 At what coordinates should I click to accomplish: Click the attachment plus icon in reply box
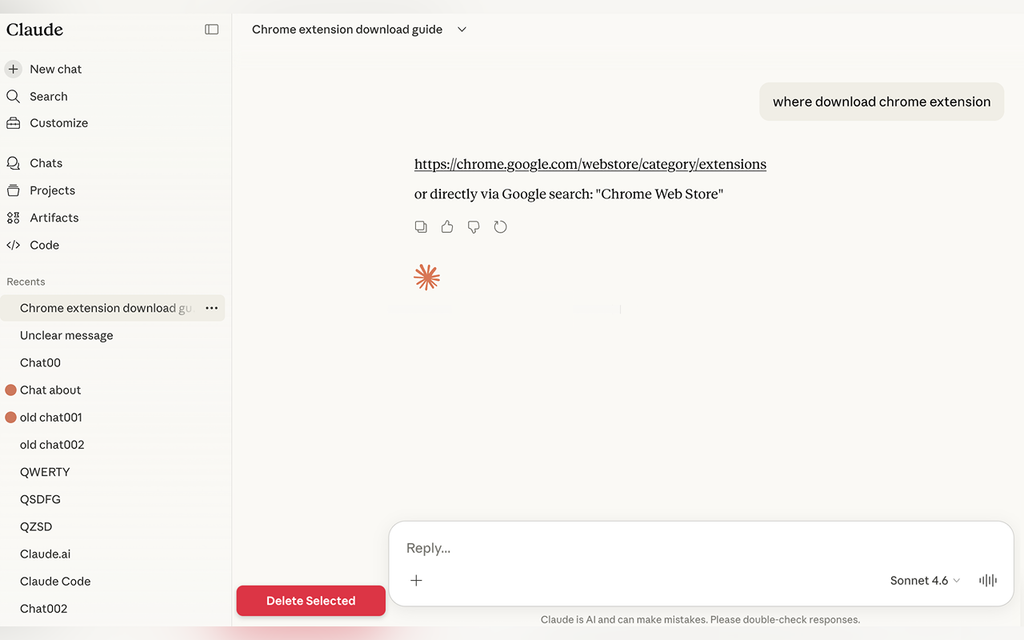point(416,580)
